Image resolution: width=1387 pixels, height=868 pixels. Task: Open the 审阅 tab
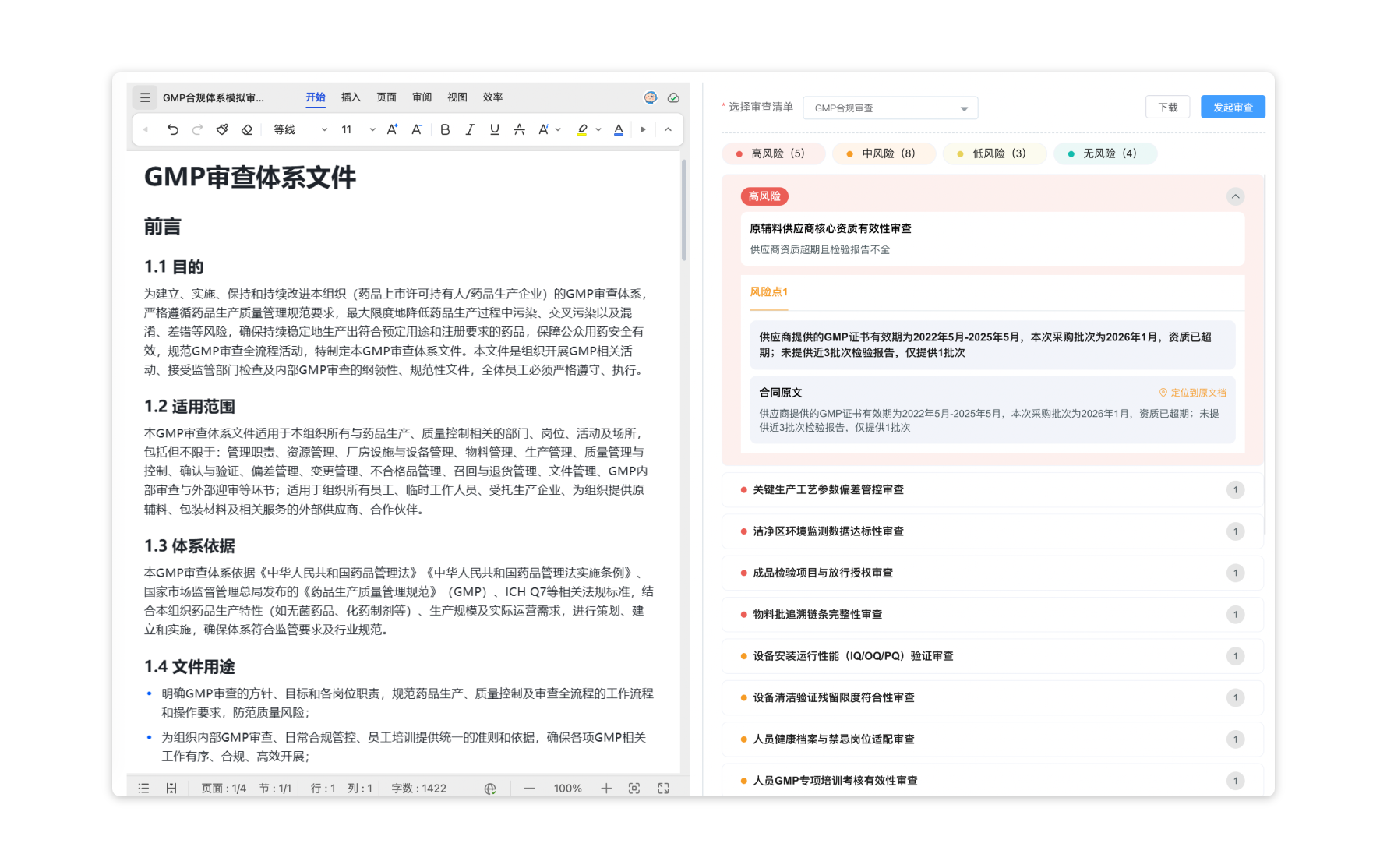pos(422,97)
